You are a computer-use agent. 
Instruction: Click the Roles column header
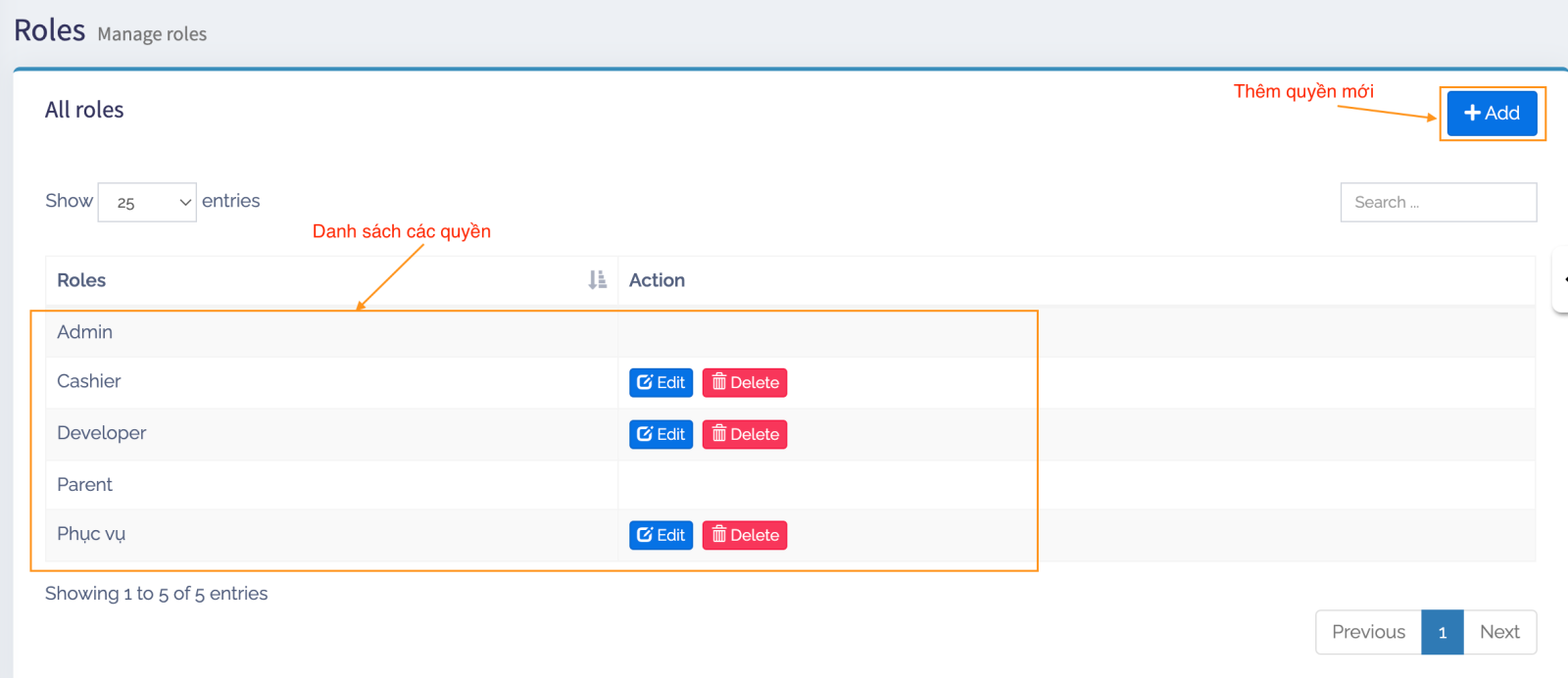tap(81, 280)
